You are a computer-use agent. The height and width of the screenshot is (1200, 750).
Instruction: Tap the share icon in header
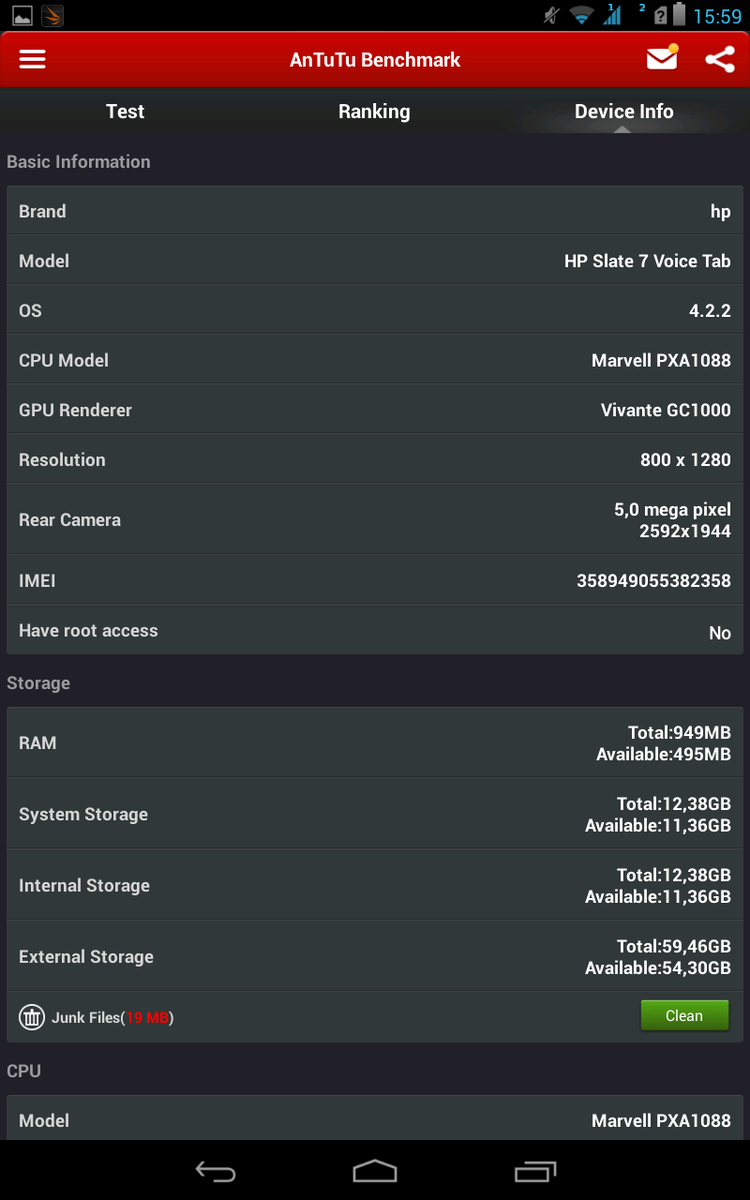tap(719, 59)
